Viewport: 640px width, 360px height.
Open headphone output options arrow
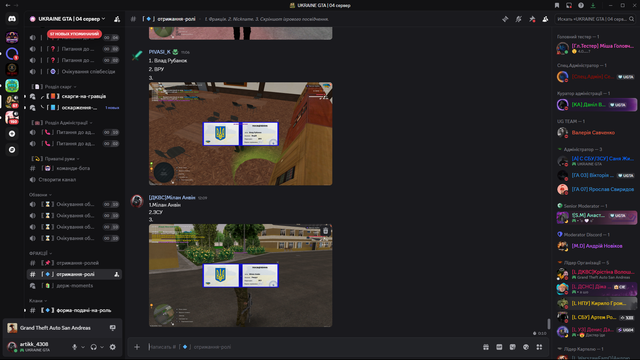click(x=102, y=347)
